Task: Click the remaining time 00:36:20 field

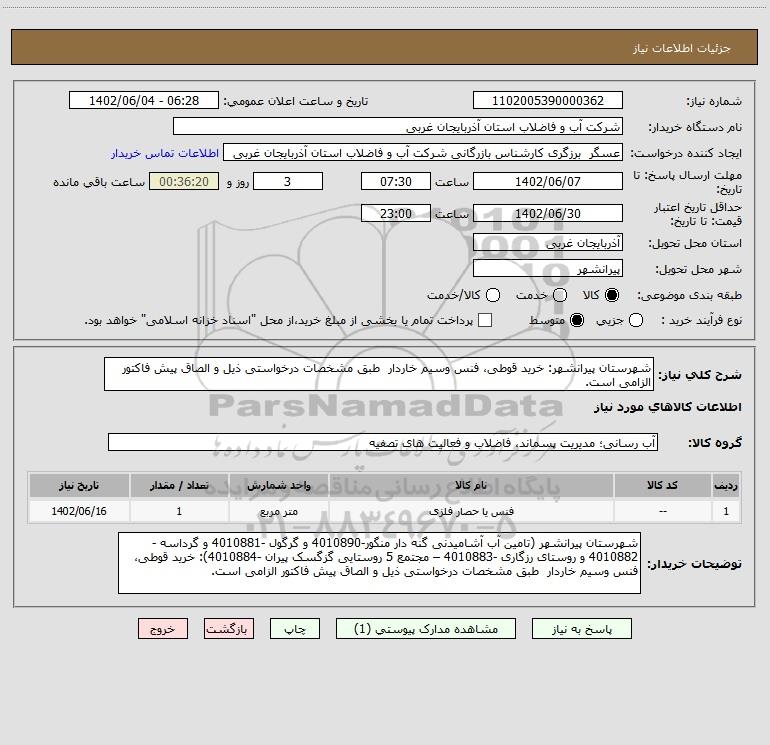Action: (184, 182)
